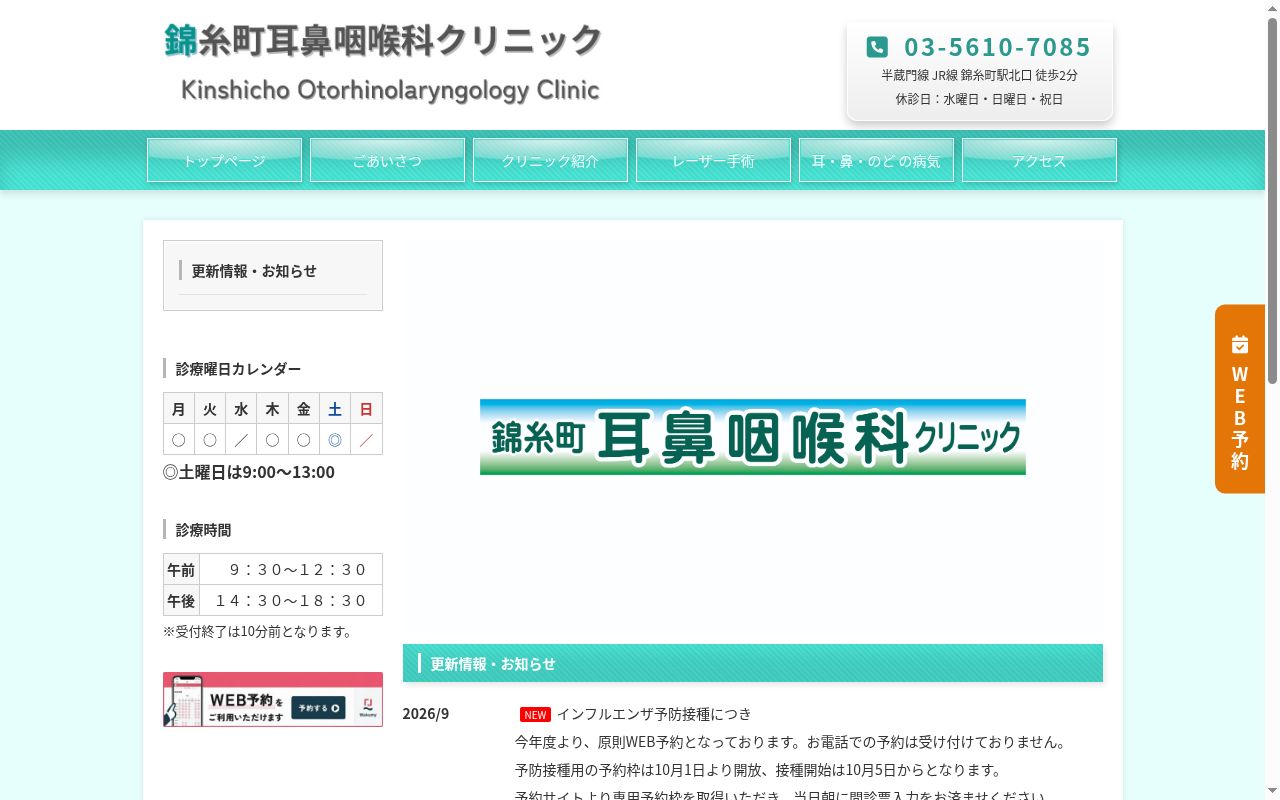Image resolution: width=1280 pixels, height=800 pixels.
Task: Click the 午前 hours 9:30〜12:30 cell
Action: point(291,570)
